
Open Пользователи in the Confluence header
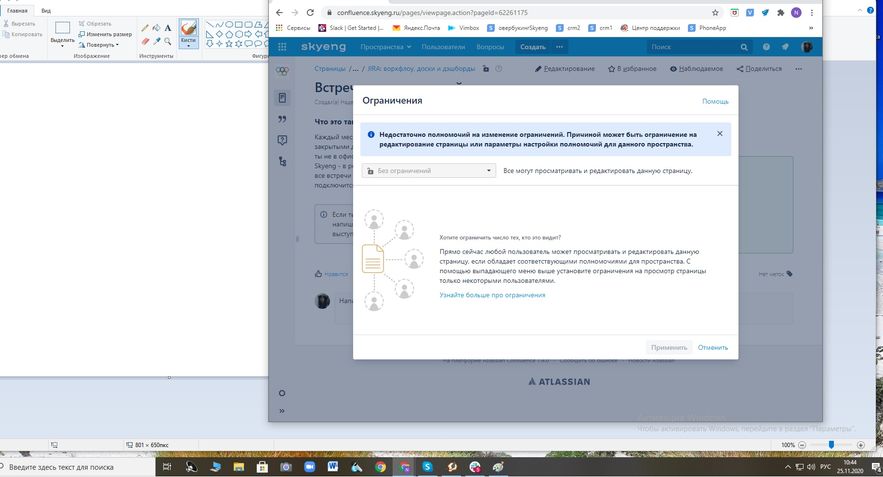(x=443, y=47)
